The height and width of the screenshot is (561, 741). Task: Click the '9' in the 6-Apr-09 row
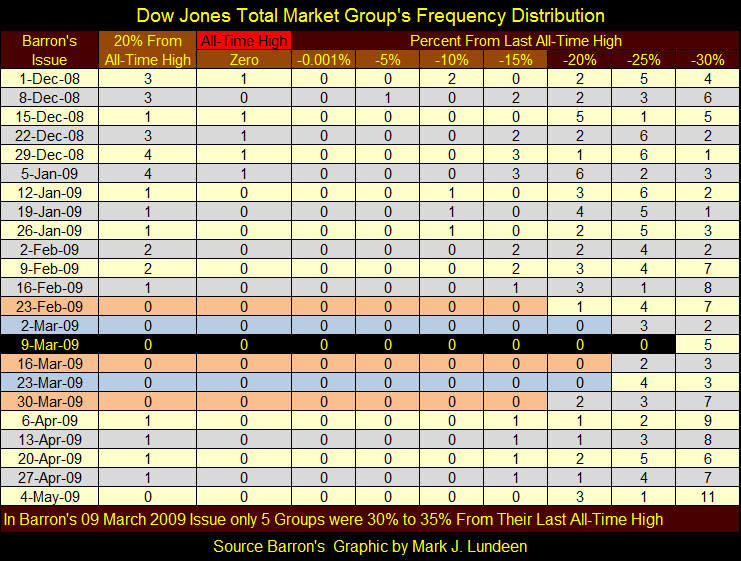(x=707, y=421)
